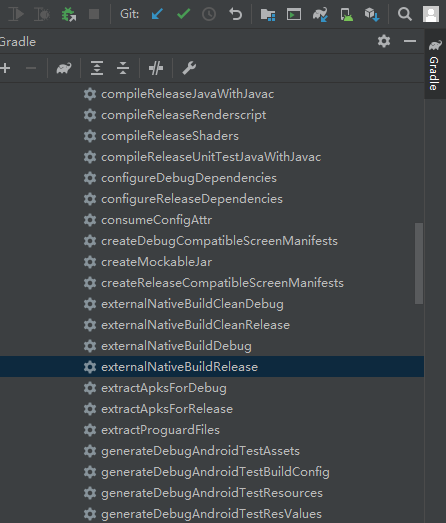
Task: Select compileReleaseRenderscript task
Action: (183, 115)
